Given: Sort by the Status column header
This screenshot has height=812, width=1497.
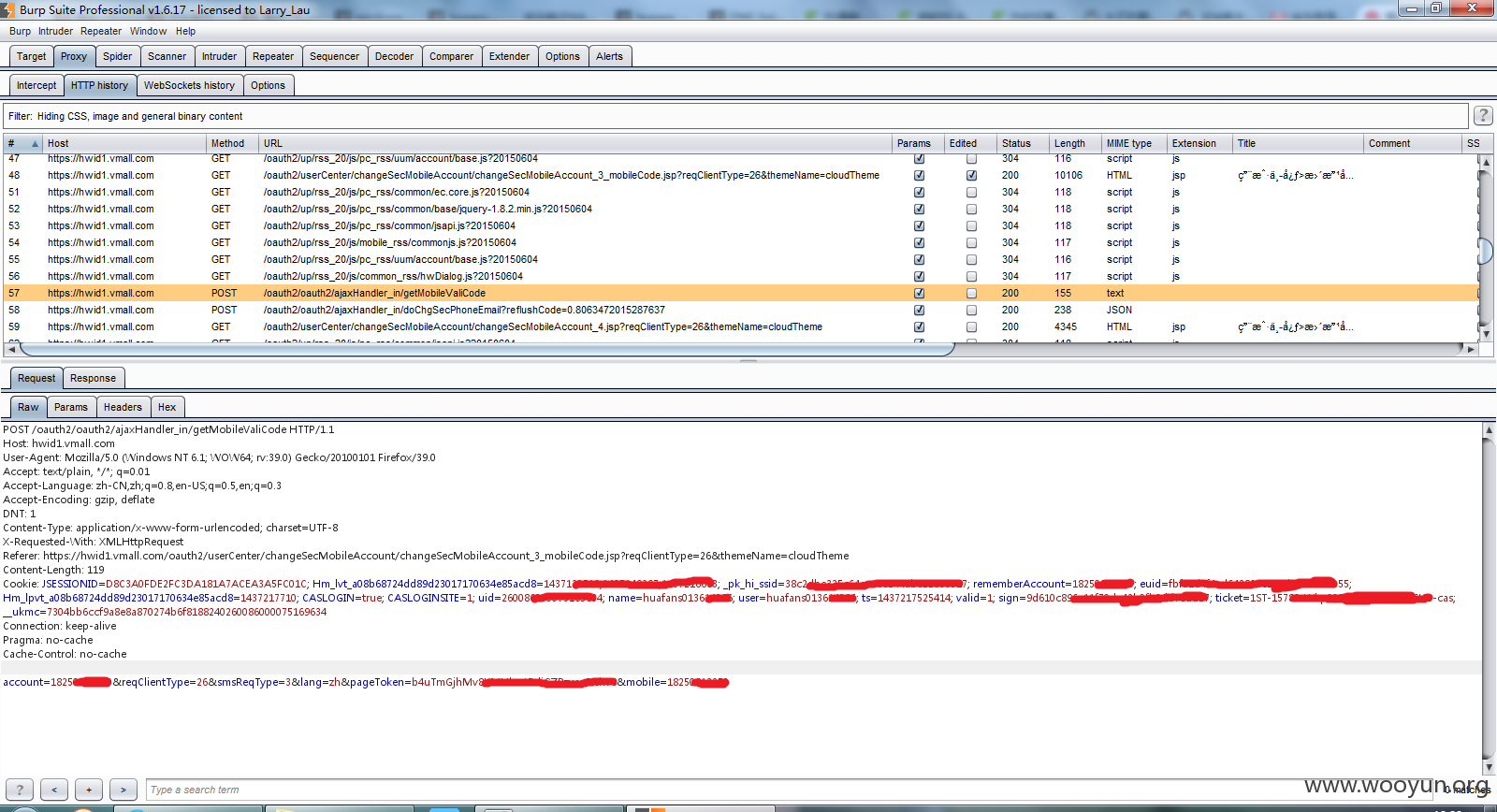Looking at the screenshot, I should (1023, 143).
